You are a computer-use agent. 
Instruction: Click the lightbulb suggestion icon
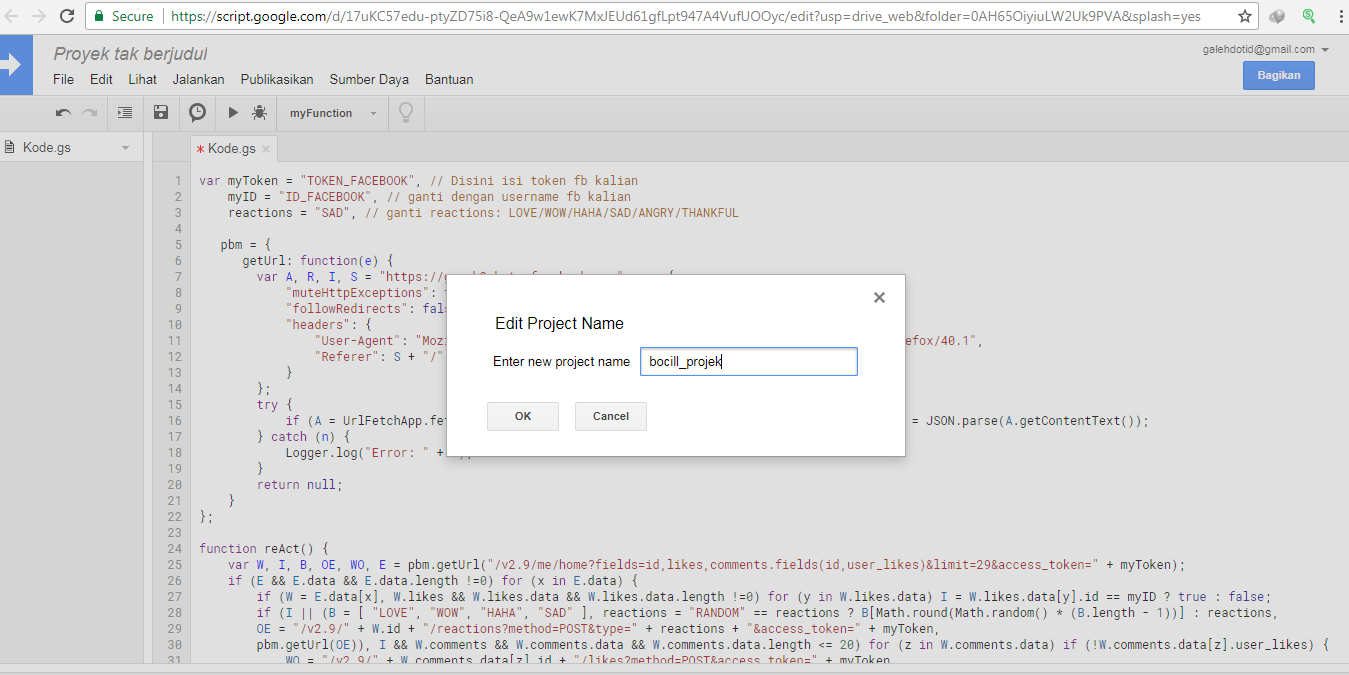click(x=405, y=112)
